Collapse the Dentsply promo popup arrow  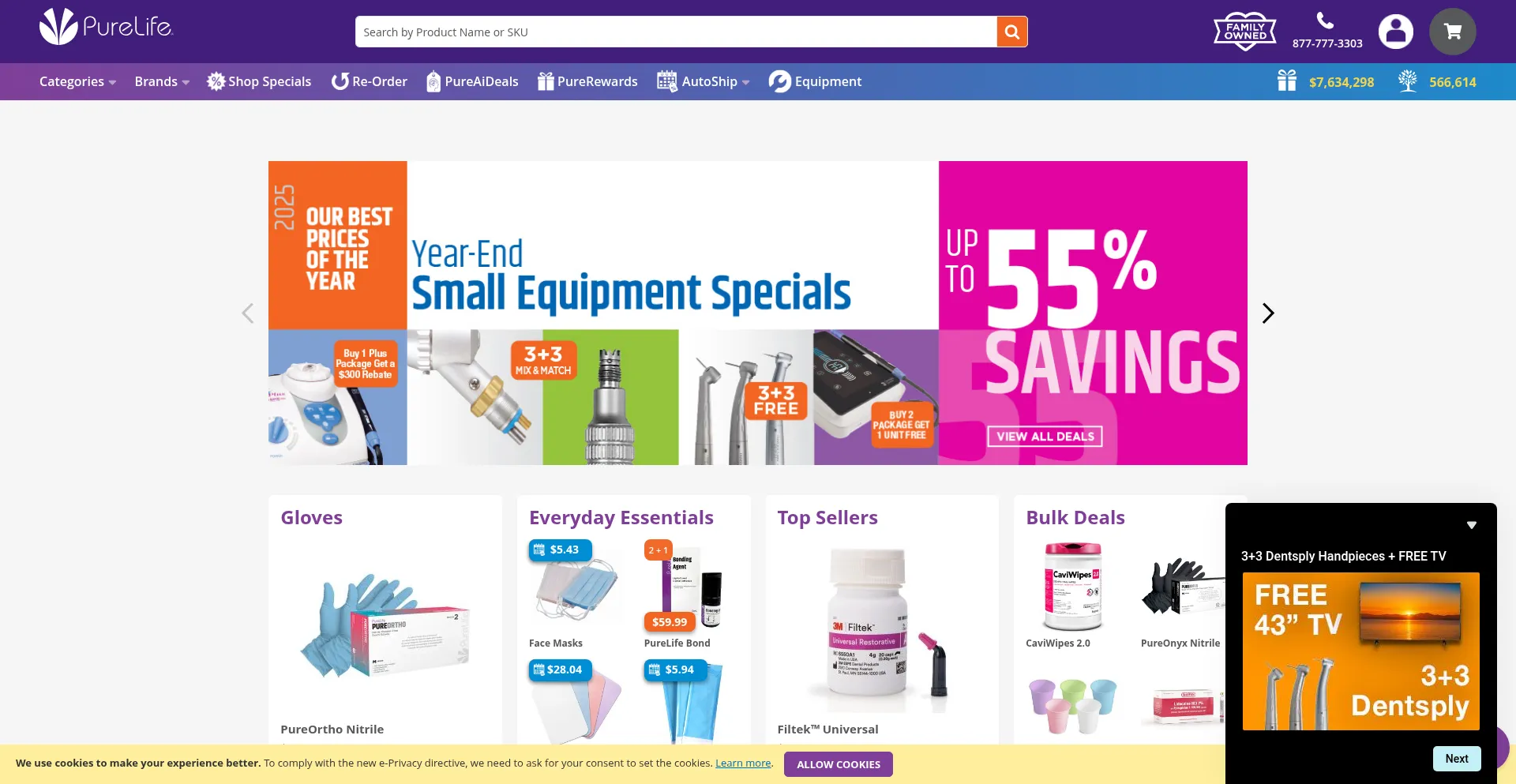[x=1471, y=525]
